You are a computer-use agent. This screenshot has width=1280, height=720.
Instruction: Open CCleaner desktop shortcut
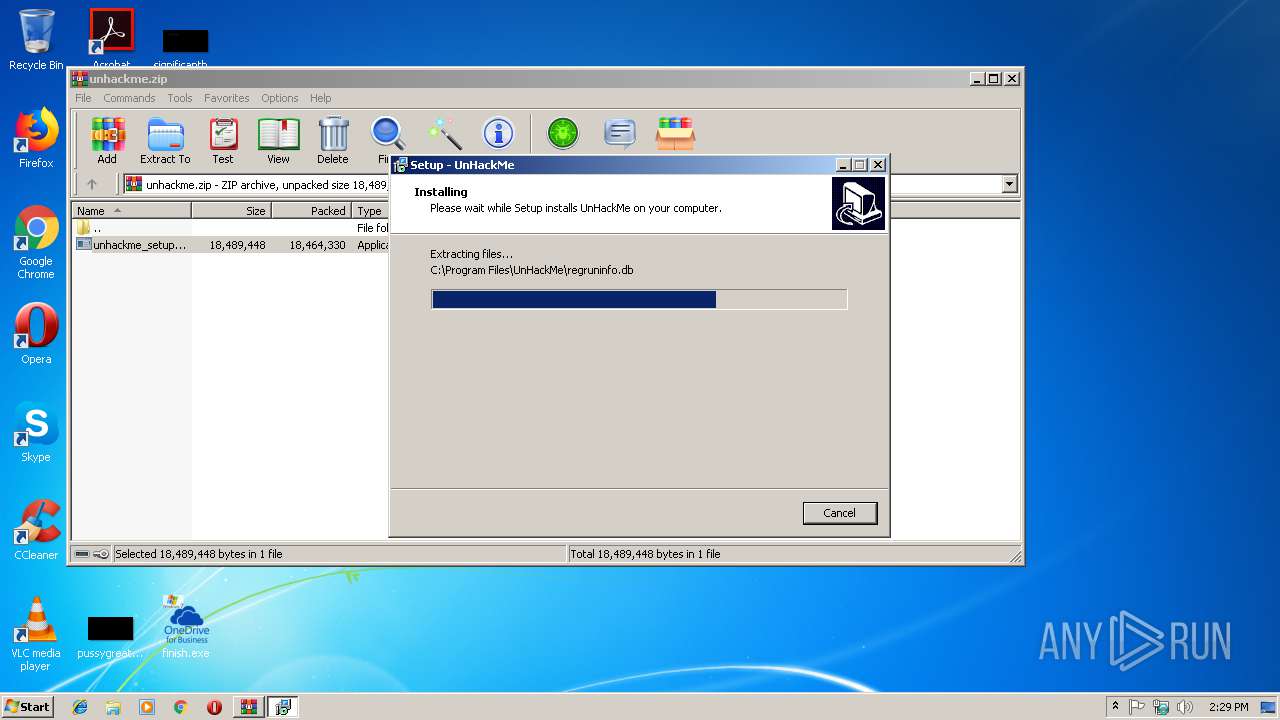36,530
